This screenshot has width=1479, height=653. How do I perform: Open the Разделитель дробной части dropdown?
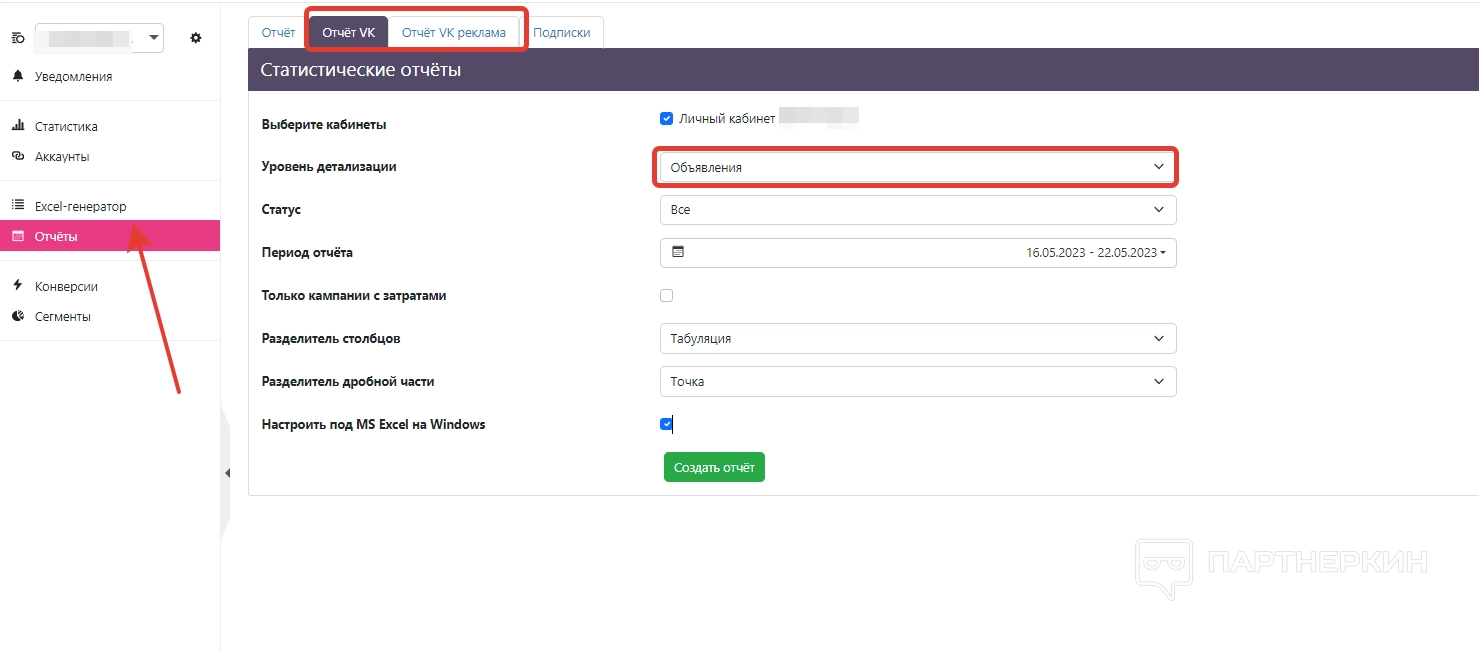pos(917,381)
